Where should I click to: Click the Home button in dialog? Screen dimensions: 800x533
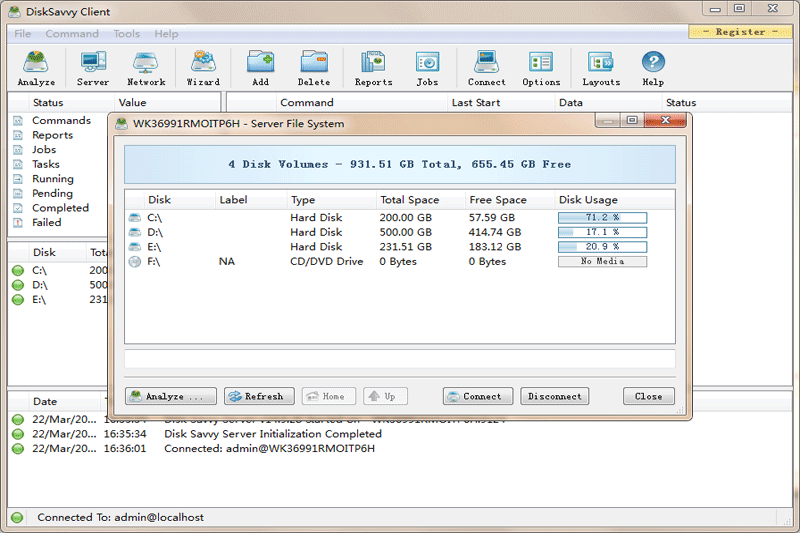click(329, 396)
